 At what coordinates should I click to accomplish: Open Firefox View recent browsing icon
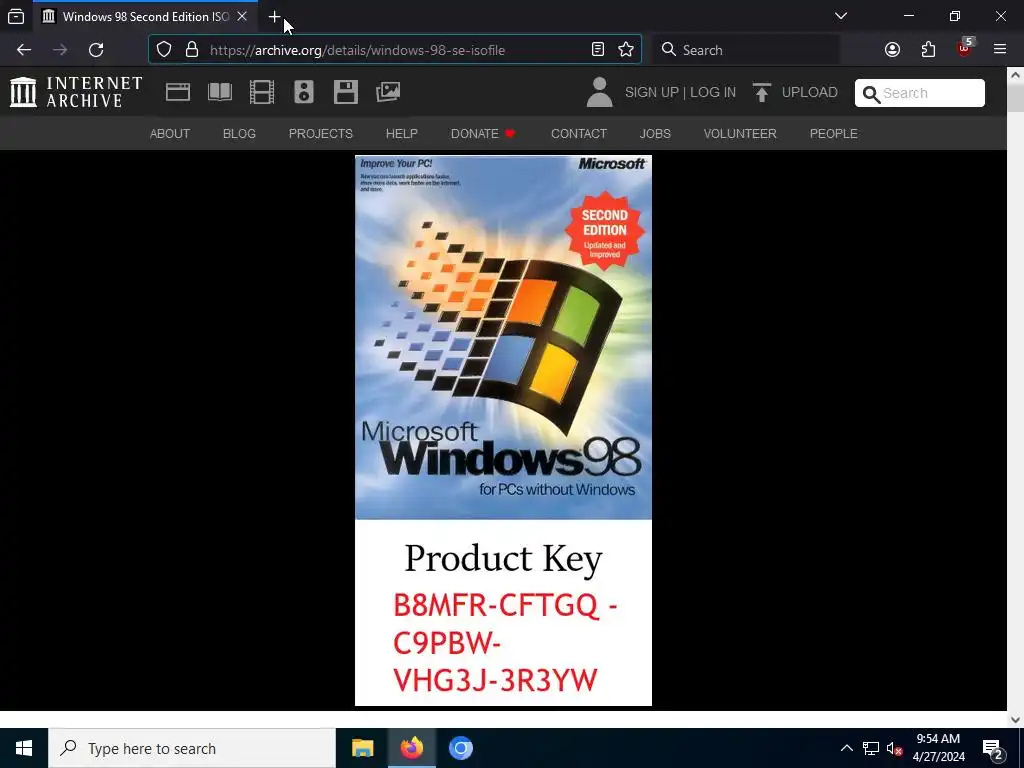(16, 16)
